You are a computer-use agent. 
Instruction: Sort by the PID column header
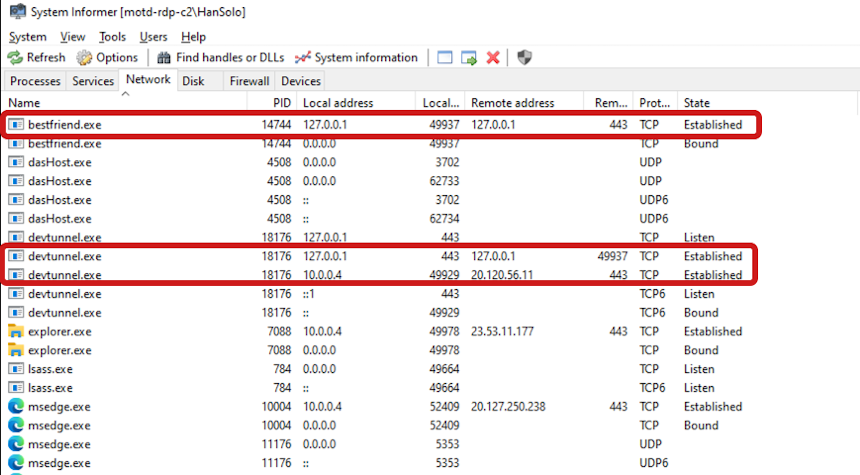[x=272, y=103]
